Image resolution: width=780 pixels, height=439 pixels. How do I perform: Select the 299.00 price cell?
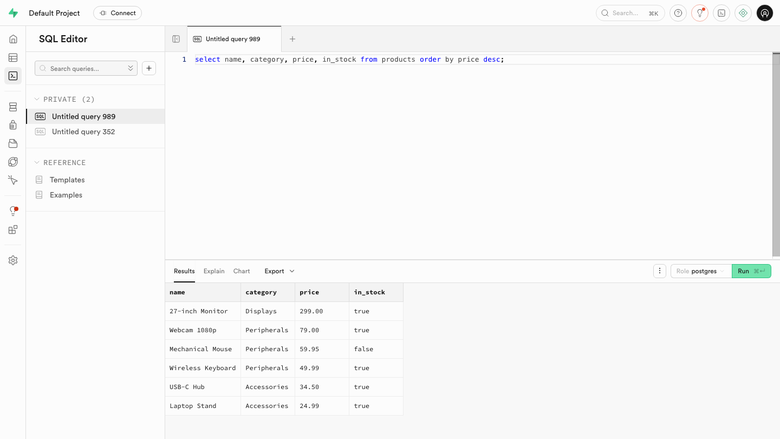coord(322,311)
